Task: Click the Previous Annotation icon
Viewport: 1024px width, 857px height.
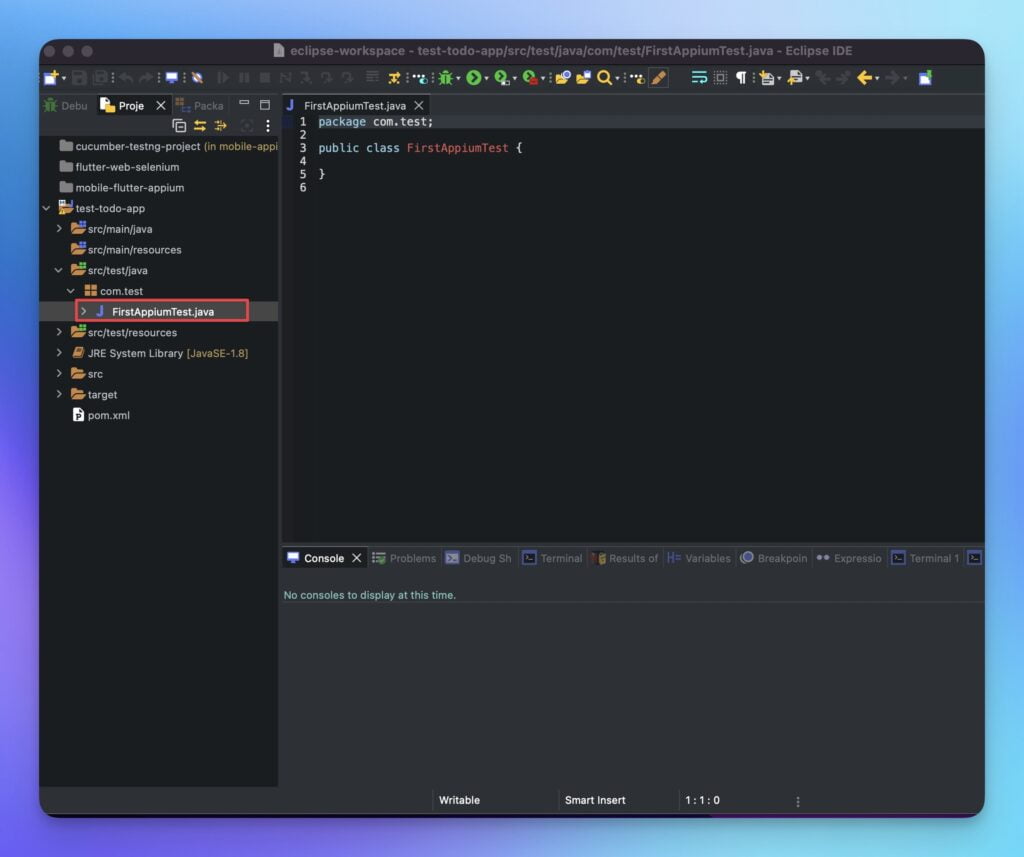Action: tap(795, 78)
